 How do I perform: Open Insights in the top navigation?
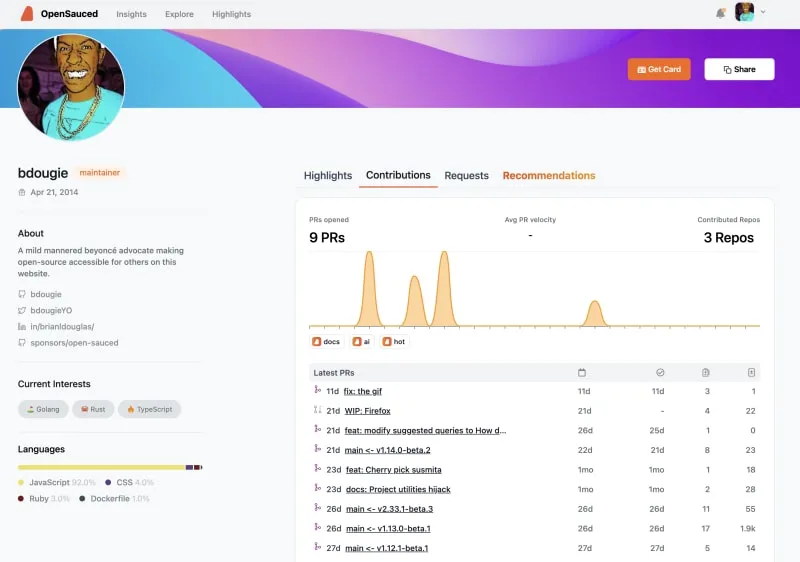point(131,14)
